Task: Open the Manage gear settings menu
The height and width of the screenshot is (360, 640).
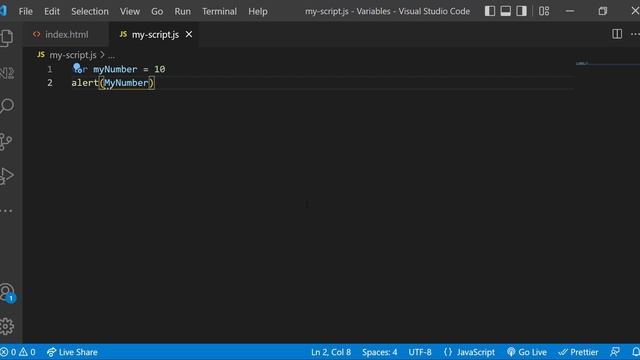Action: pos(7,326)
